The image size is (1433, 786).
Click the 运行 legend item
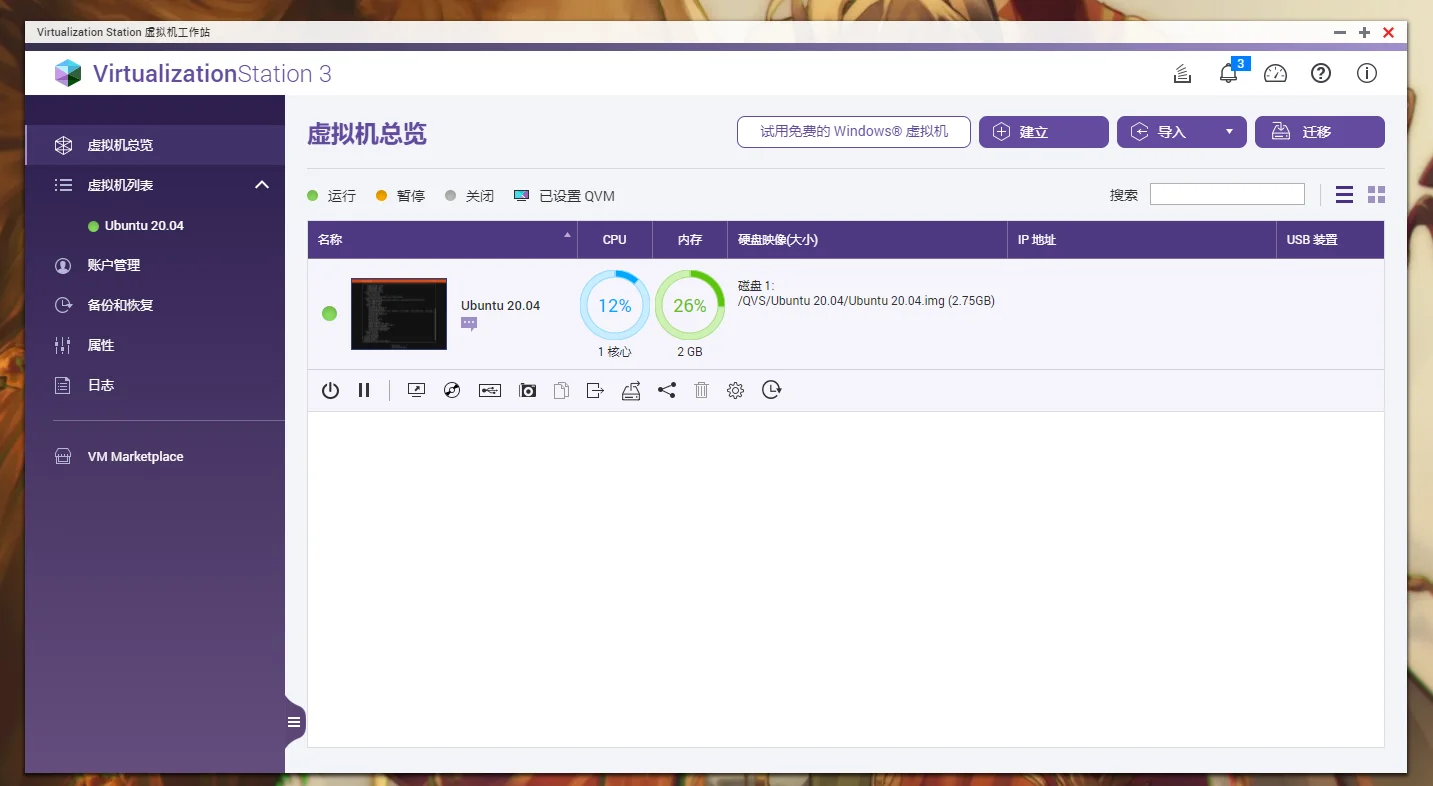tap(332, 196)
